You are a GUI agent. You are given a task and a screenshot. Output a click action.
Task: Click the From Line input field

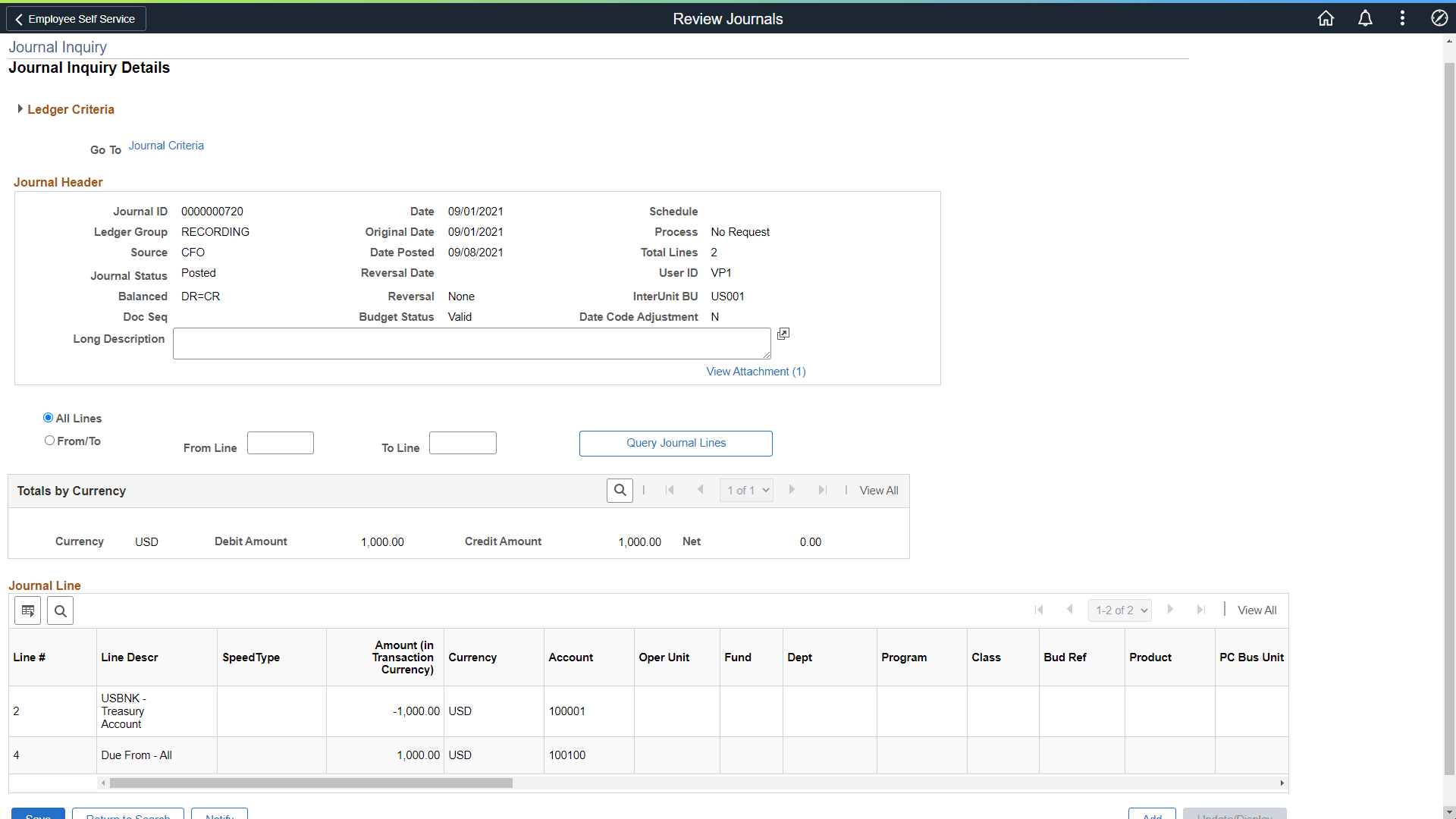281,444
